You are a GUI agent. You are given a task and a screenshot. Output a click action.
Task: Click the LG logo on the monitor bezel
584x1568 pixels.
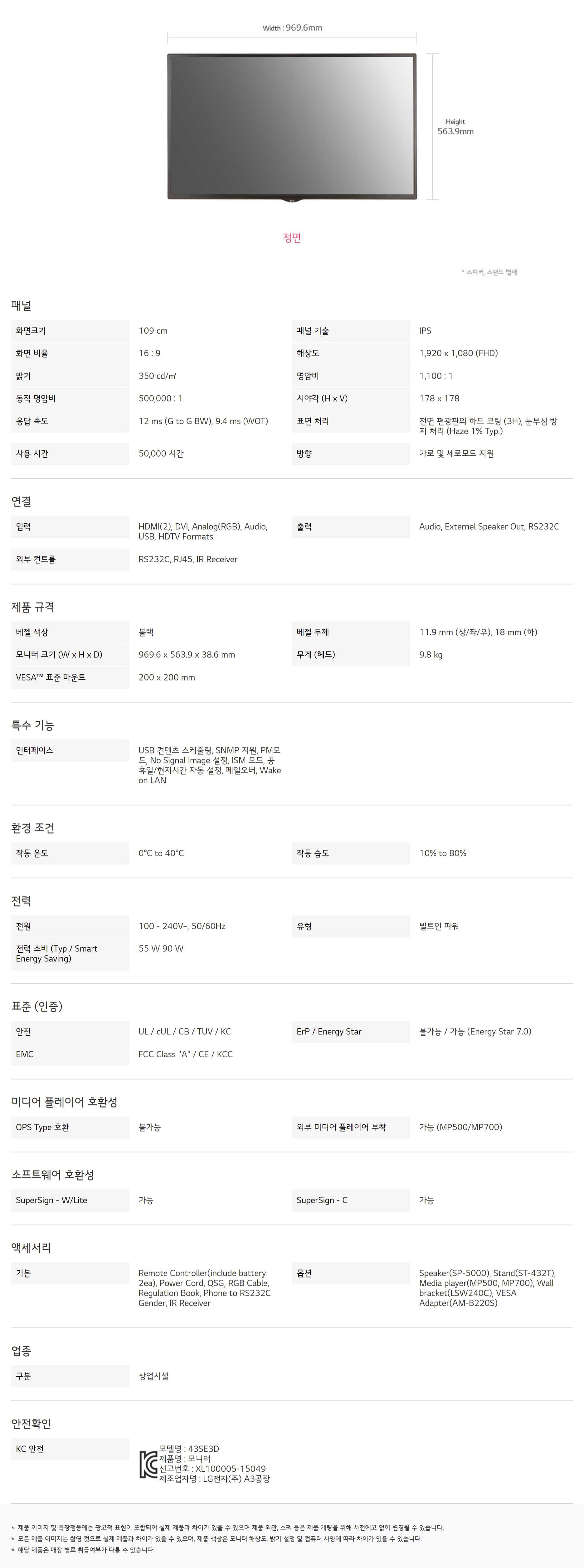coord(292,197)
